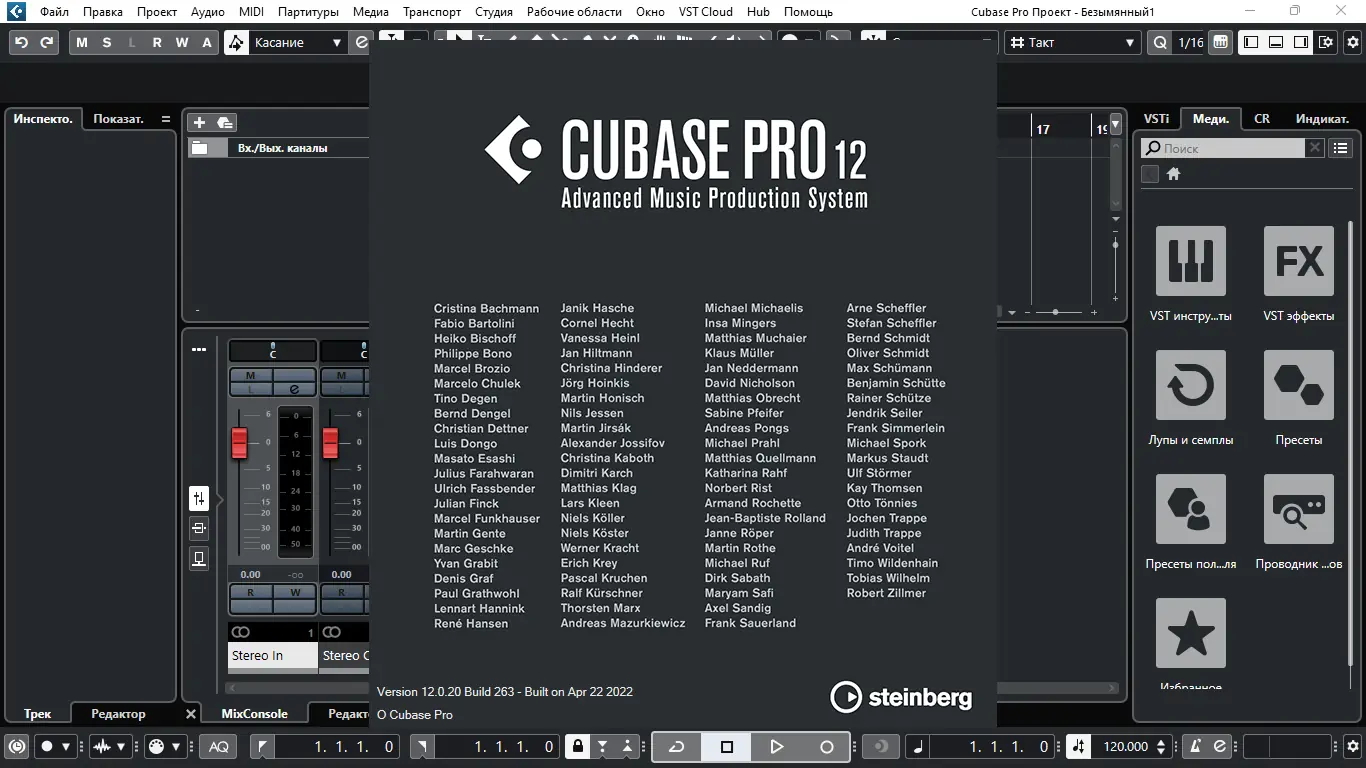The height and width of the screenshot is (768, 1366).
Task: Open the audio record mode waveform dropdown
Action: click(x=110, y=747)
